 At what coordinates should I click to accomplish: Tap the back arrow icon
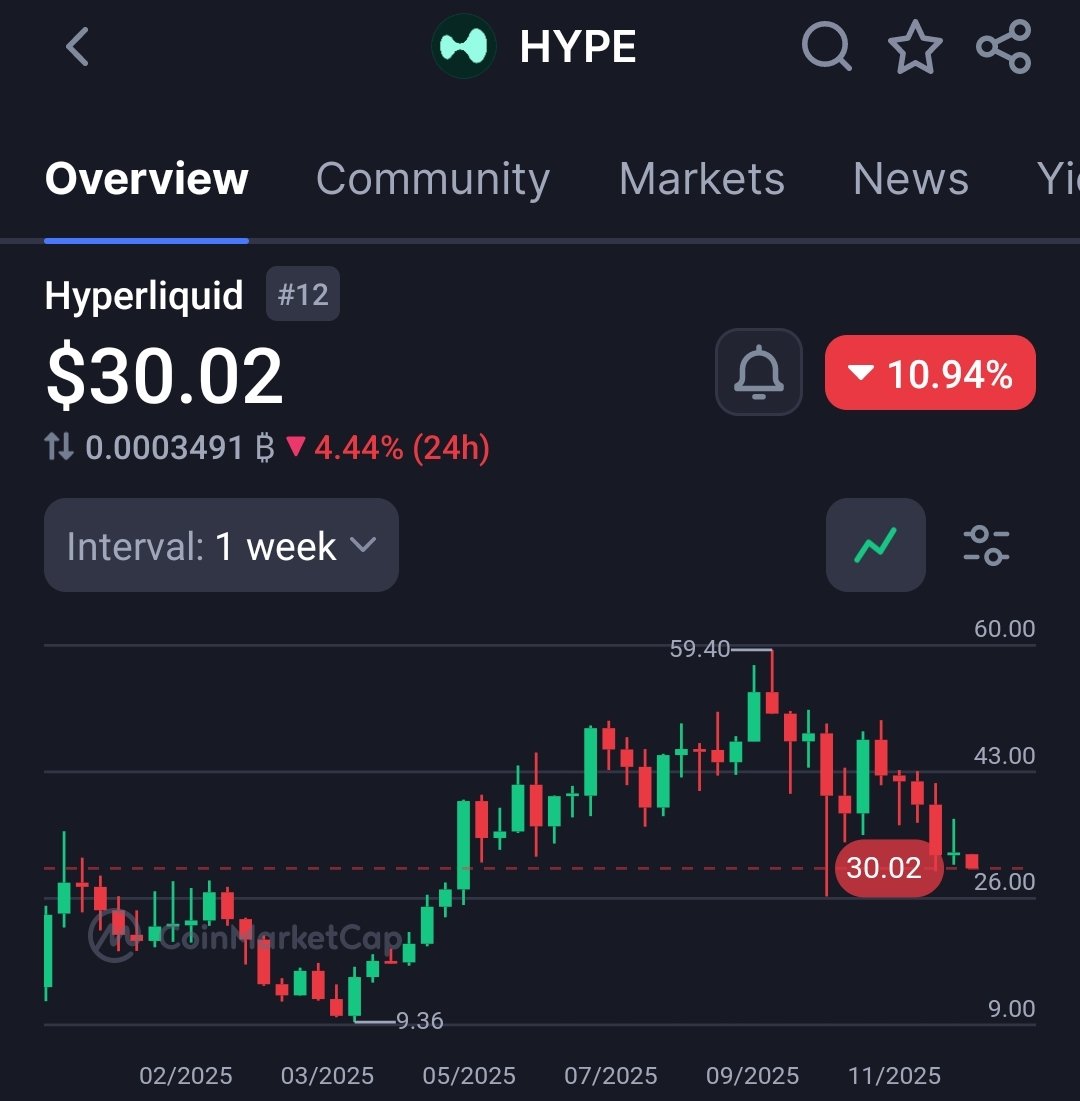click(78, 47)
